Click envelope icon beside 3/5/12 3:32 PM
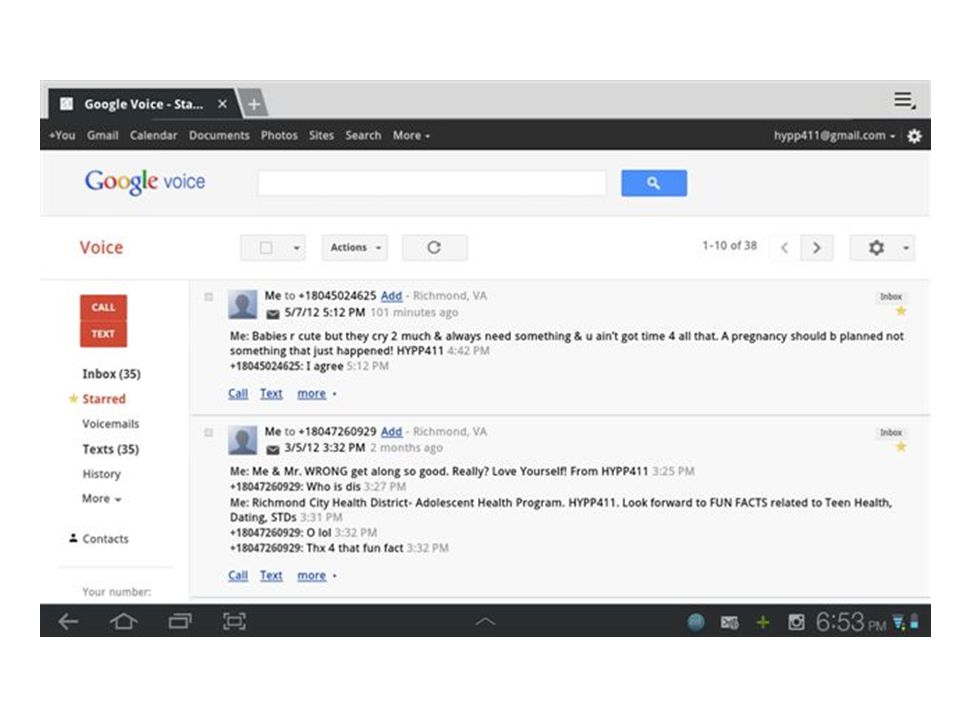 pos(272,450)
